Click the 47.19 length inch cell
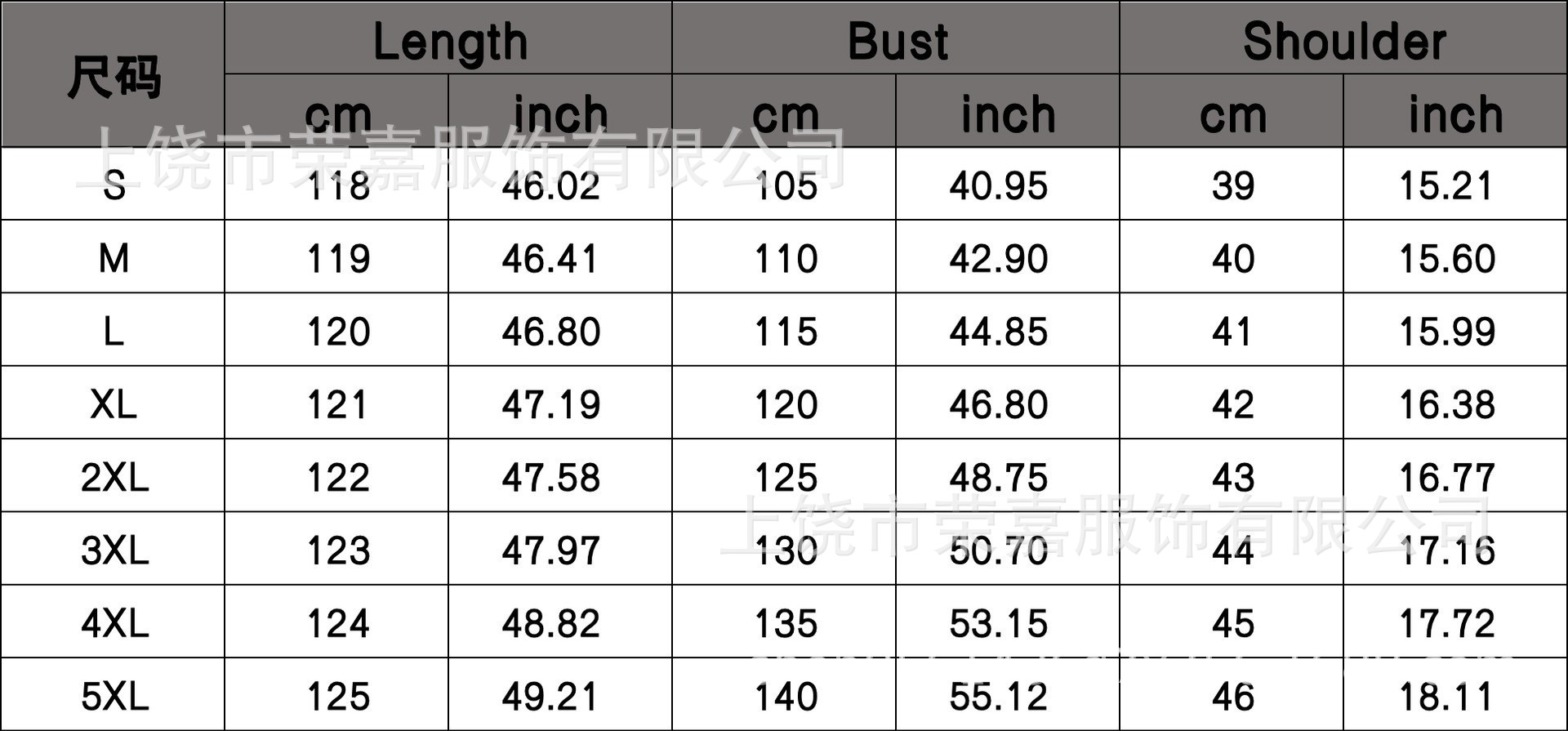Viewport: 1568px width, 731px height. pos(551,404)
